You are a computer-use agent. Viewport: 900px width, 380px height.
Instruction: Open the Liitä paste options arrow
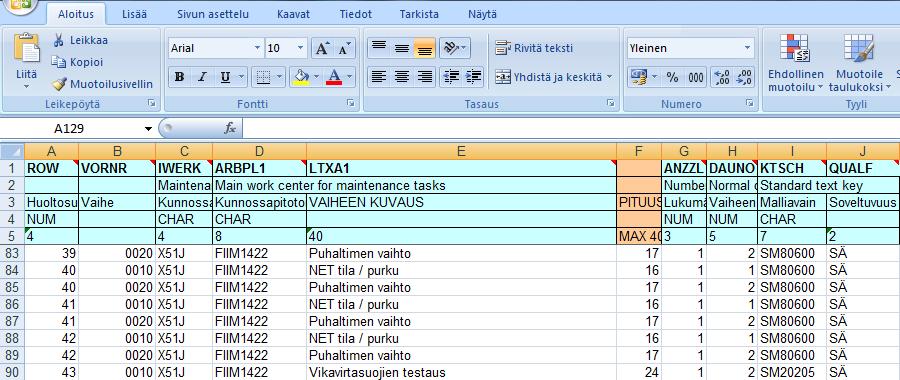click(x=26, y=86)
